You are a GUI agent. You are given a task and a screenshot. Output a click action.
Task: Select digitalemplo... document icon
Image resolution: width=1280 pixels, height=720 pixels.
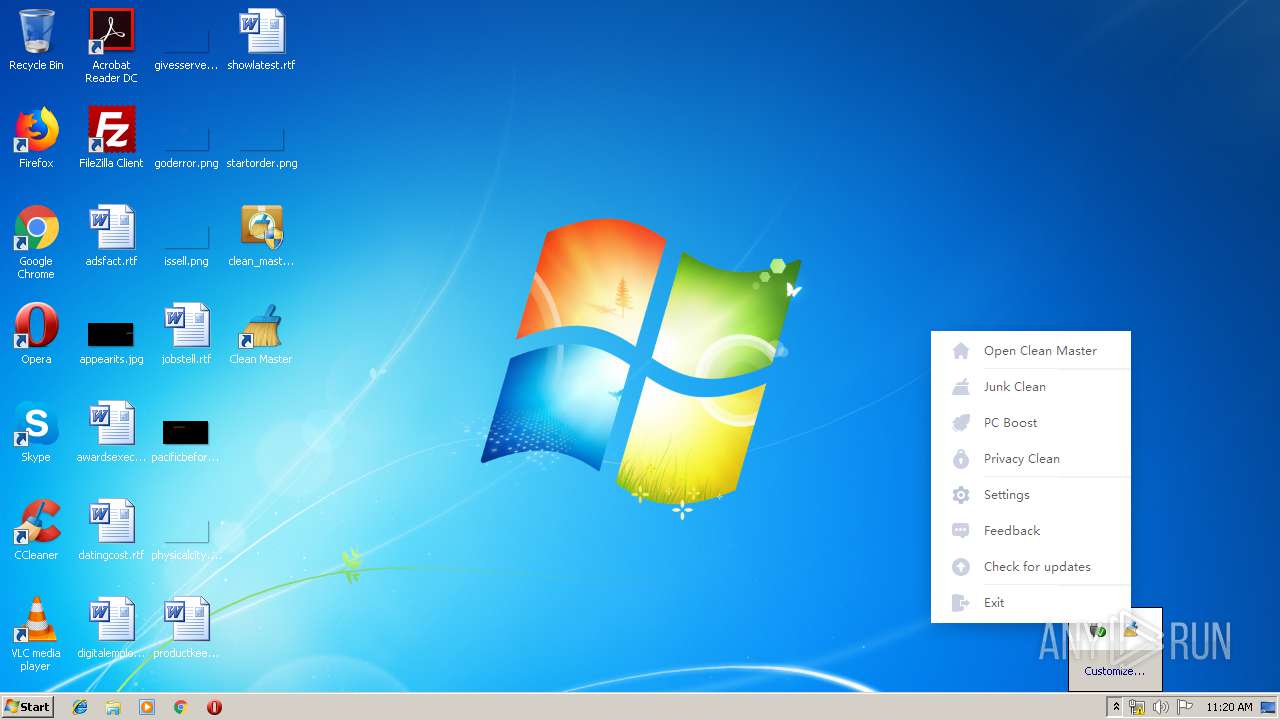tap(111, 629)
